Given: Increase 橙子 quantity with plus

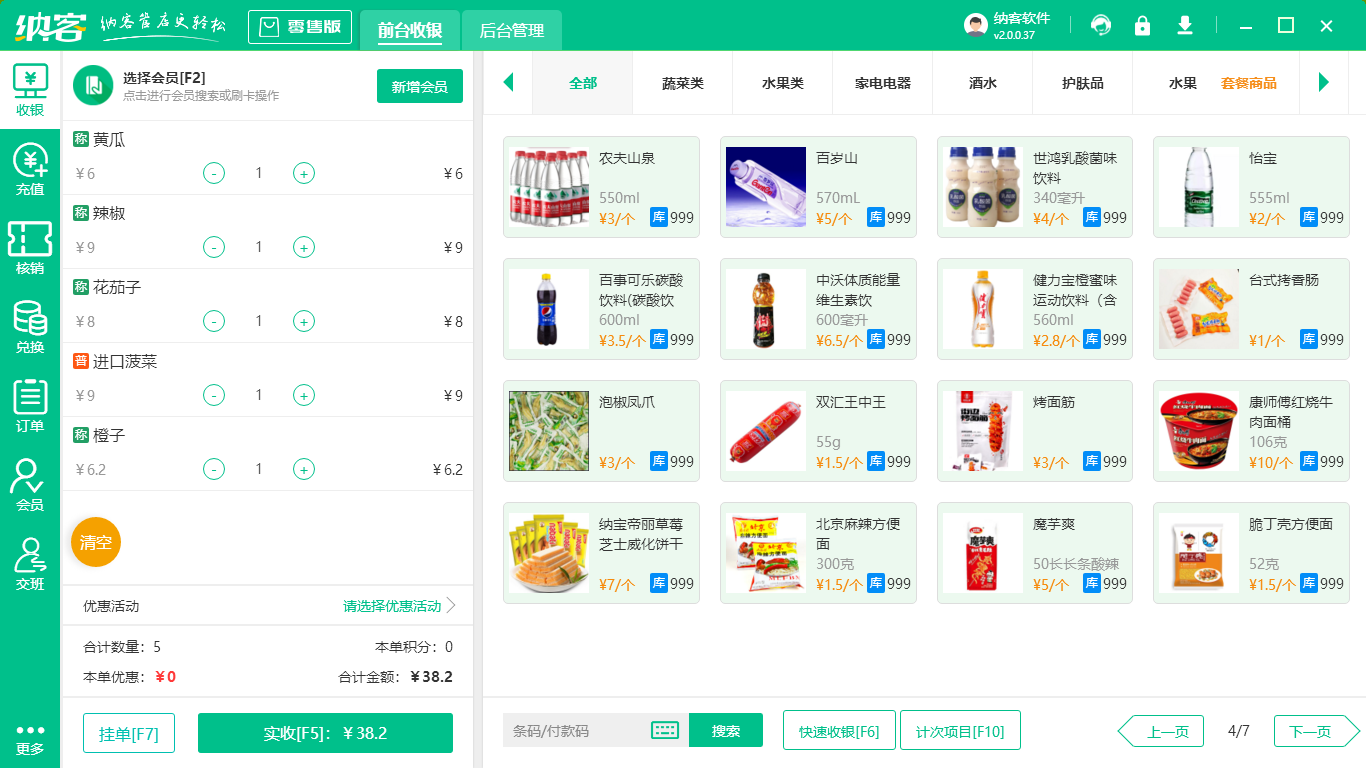Looking at the screenshot, I should coord(304,470).
